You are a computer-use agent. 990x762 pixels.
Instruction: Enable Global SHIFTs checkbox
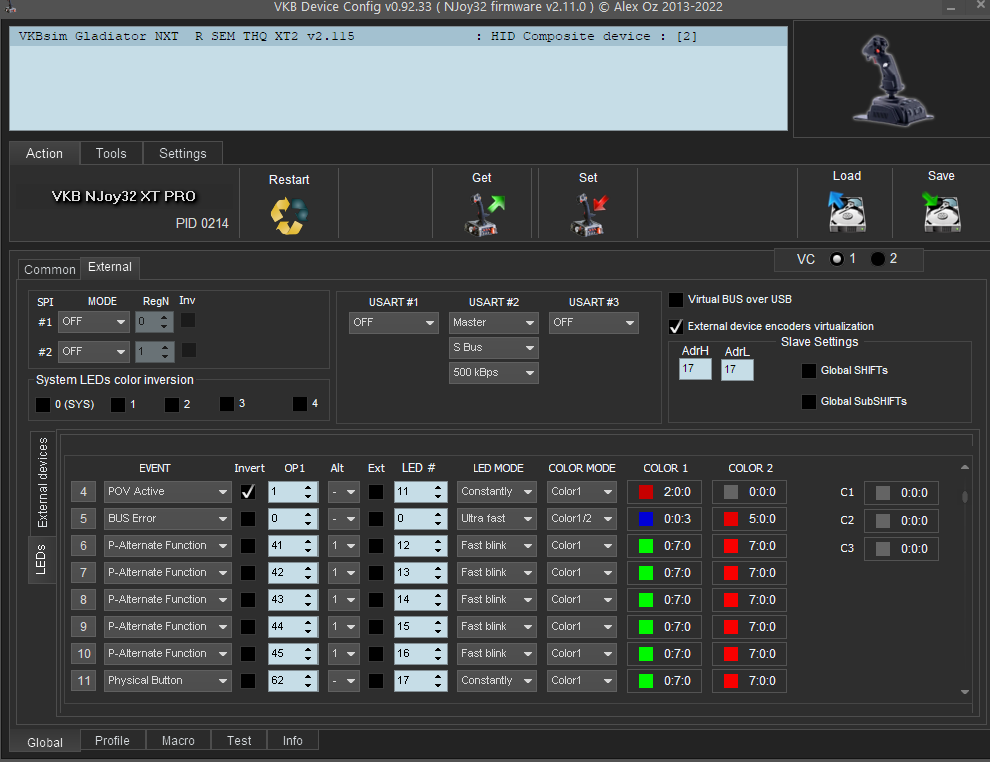click(809, 371)
